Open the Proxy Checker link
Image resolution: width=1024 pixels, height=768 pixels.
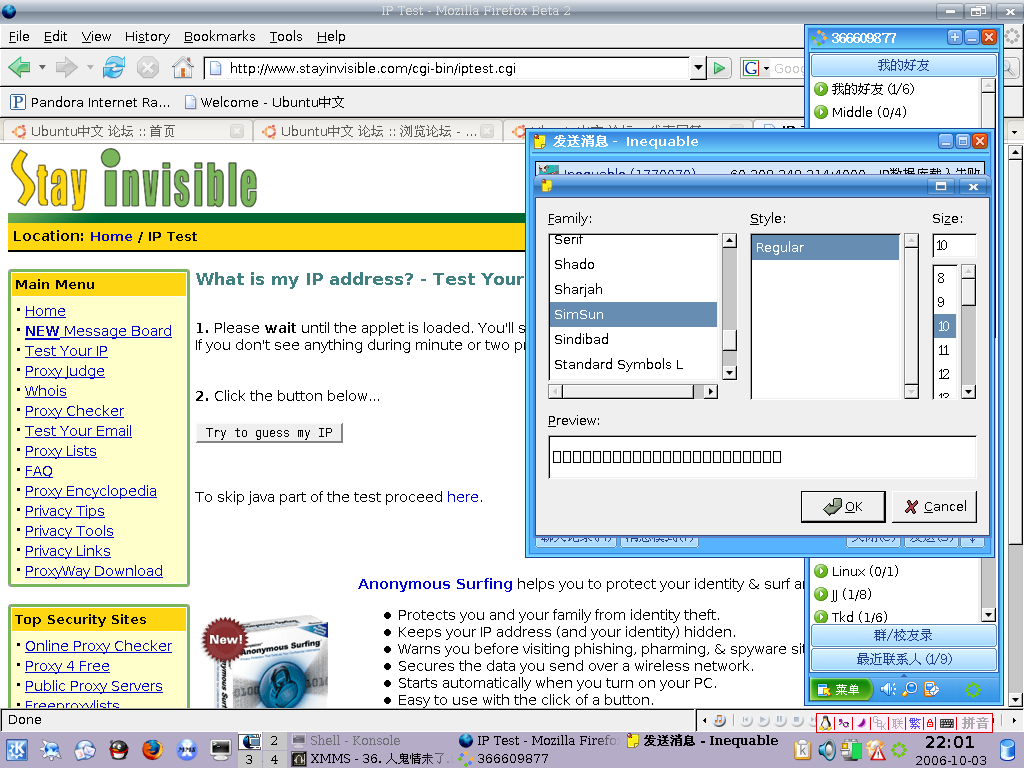point(74,411)
